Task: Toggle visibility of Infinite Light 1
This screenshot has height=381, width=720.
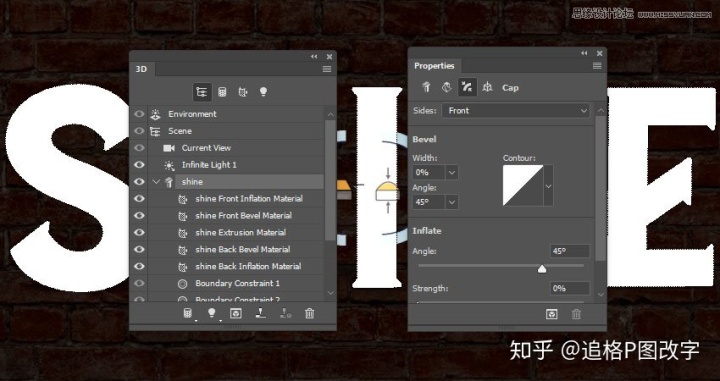Action: click(x=139, y=165)
